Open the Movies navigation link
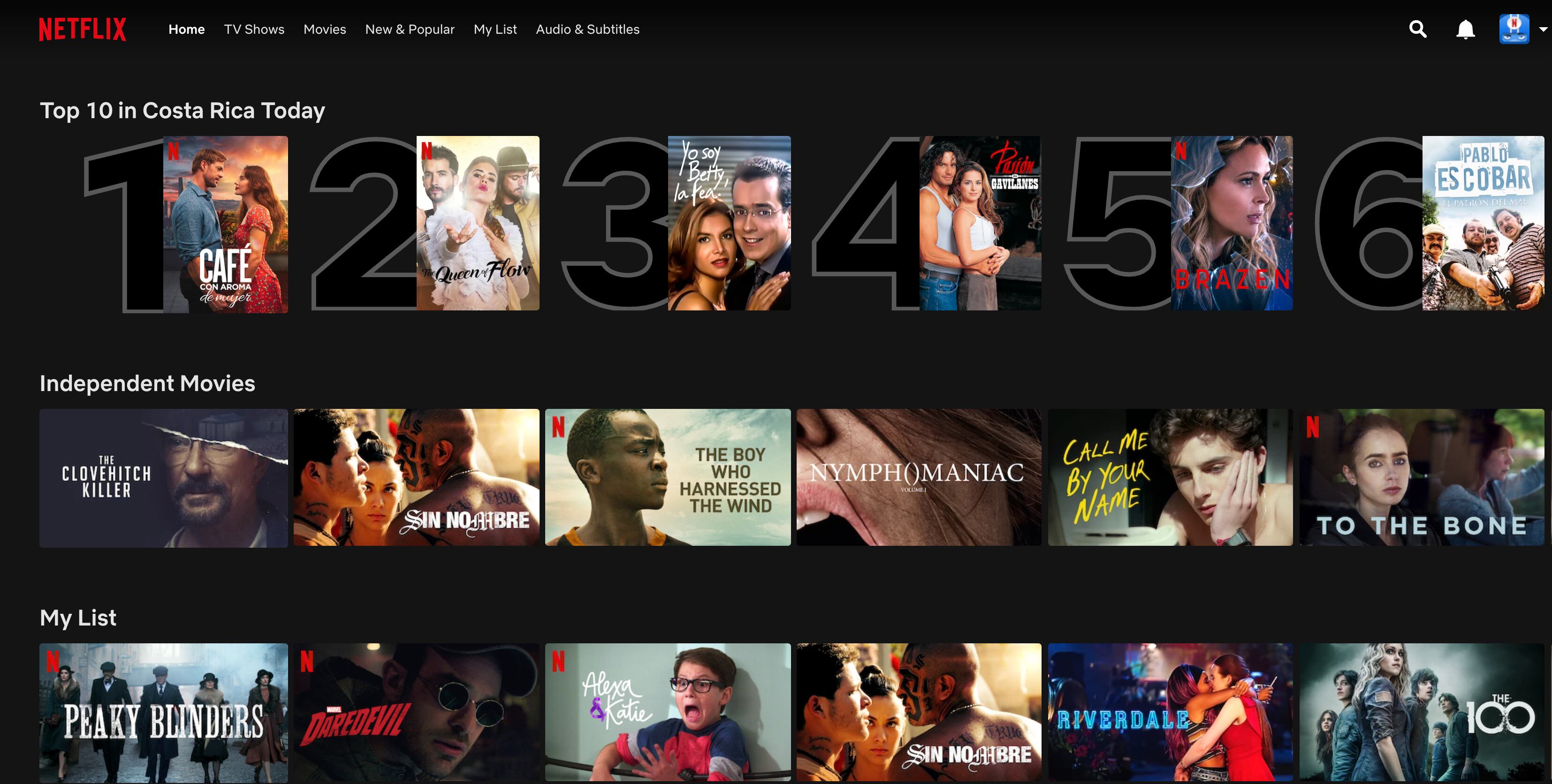The width and height of the screenshot is (1552, 784). point(324,29)
